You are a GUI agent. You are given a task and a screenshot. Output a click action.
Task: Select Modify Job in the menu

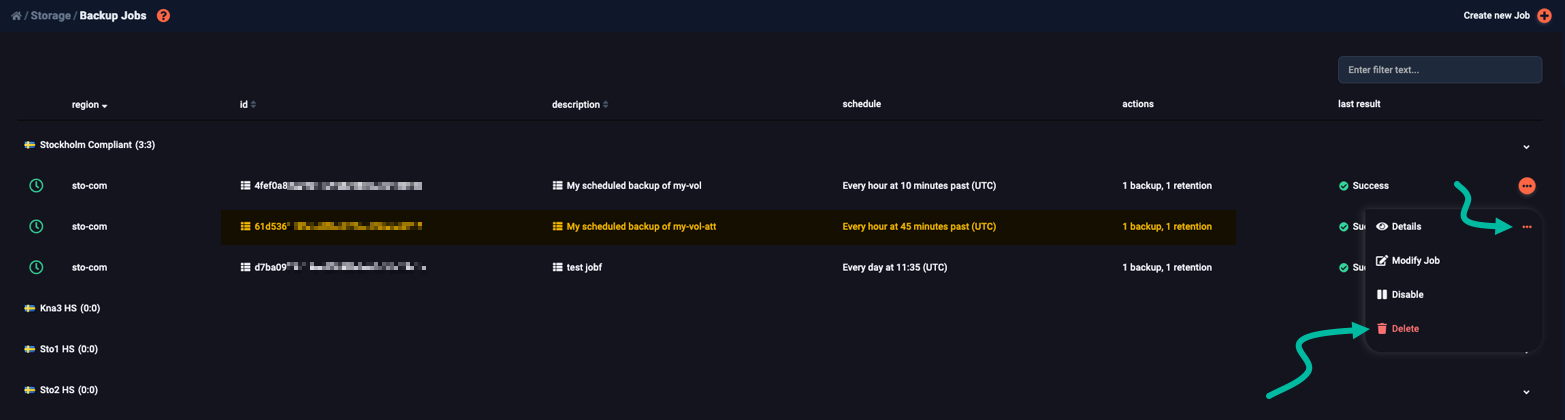coord(1407,260)
